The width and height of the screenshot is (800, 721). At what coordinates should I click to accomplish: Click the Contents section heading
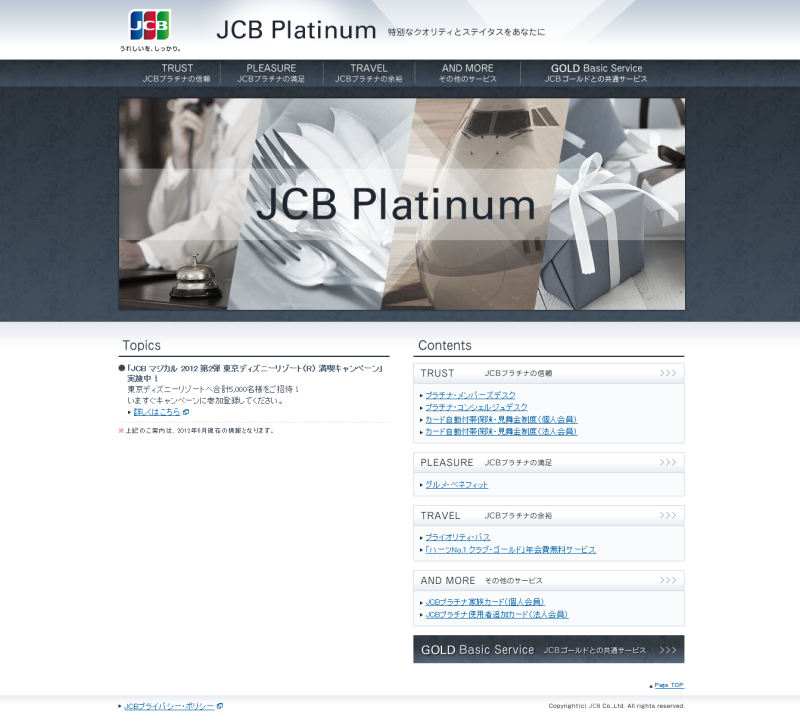click(444, 345)
